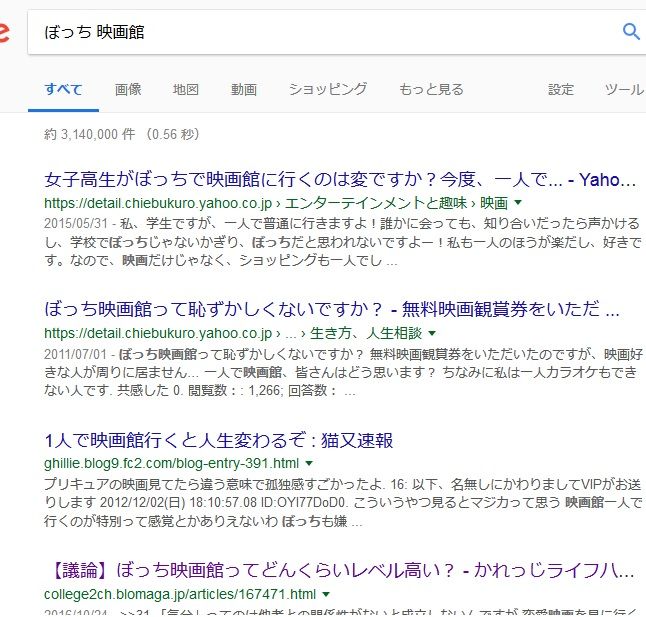This screenshot has height=617, width=646.
Task: Click the search box containing ぼっち 映画館
Action: coord(336,32)
